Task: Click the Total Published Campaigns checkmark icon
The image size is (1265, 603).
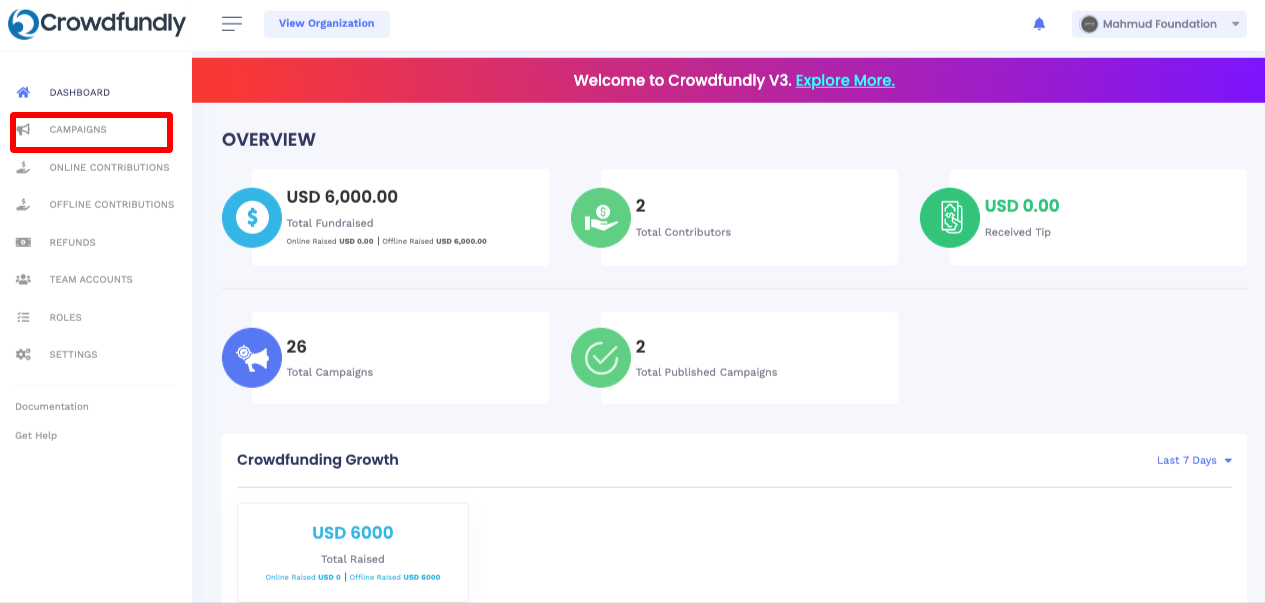Action: [x=601, y=358]
